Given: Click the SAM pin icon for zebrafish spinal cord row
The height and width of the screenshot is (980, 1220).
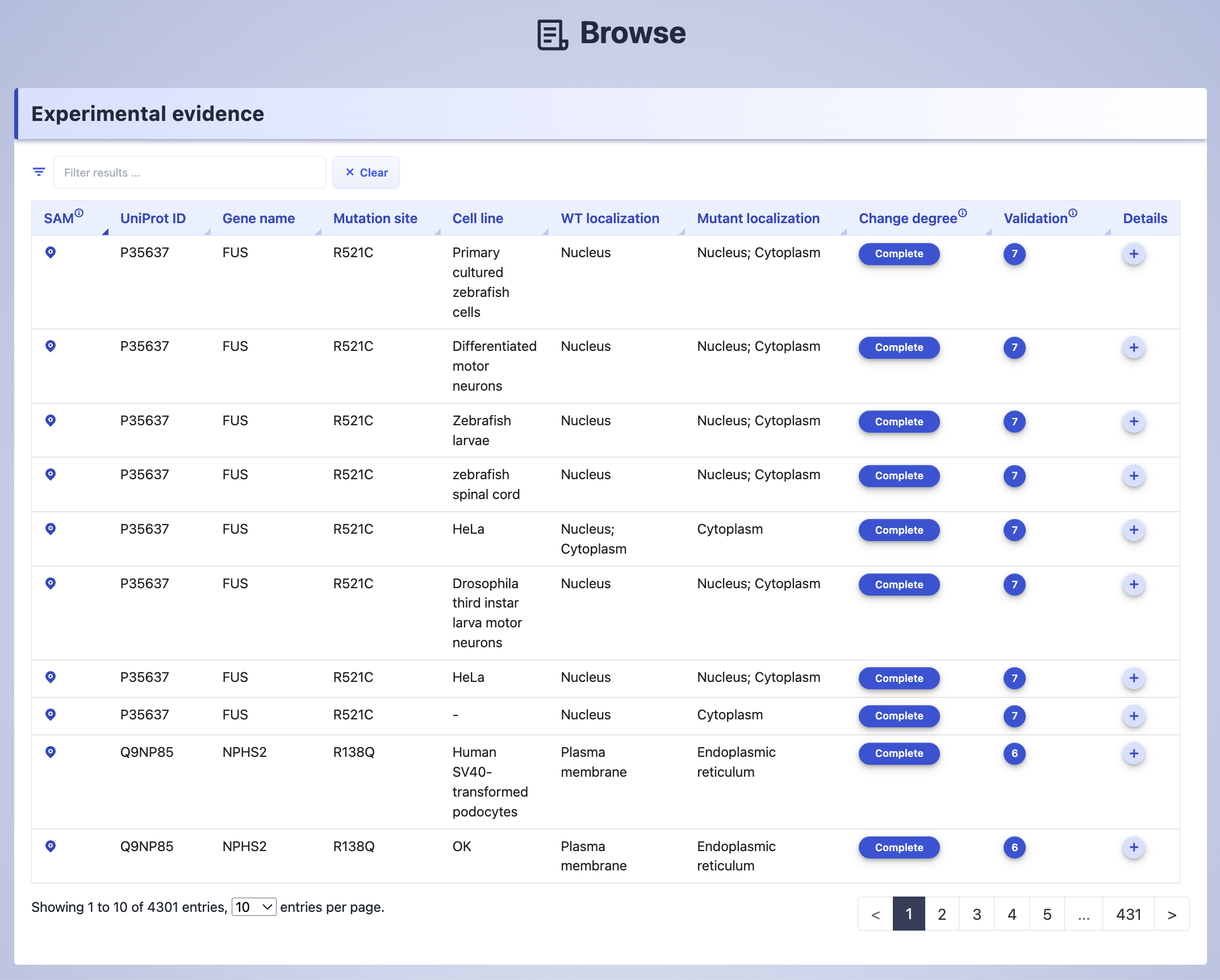Looking at the screenshot, I should coord(51,475).
